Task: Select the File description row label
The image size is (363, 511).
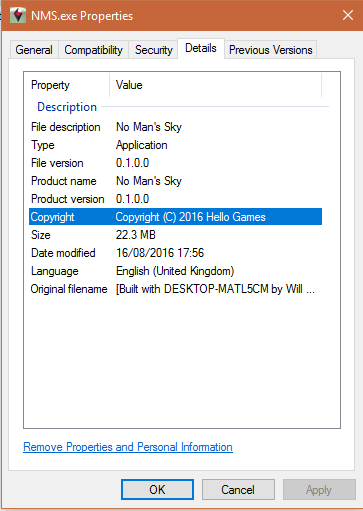Action: 66,127
